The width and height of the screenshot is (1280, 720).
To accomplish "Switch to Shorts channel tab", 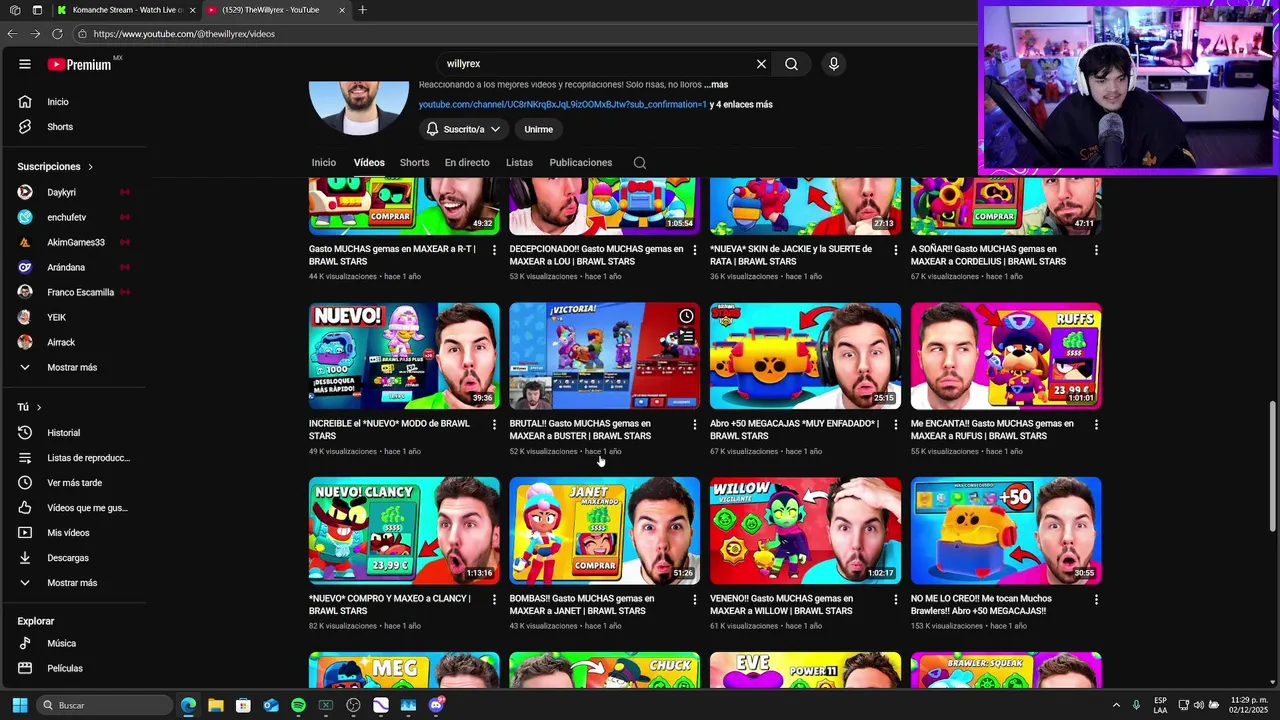I will click(x=414, y=163).
